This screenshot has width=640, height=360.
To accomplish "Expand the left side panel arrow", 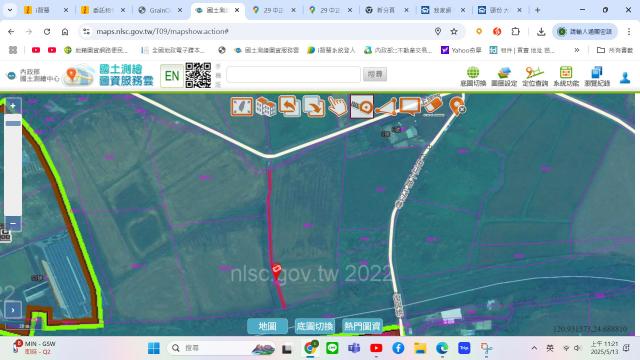I will [13, 310].
